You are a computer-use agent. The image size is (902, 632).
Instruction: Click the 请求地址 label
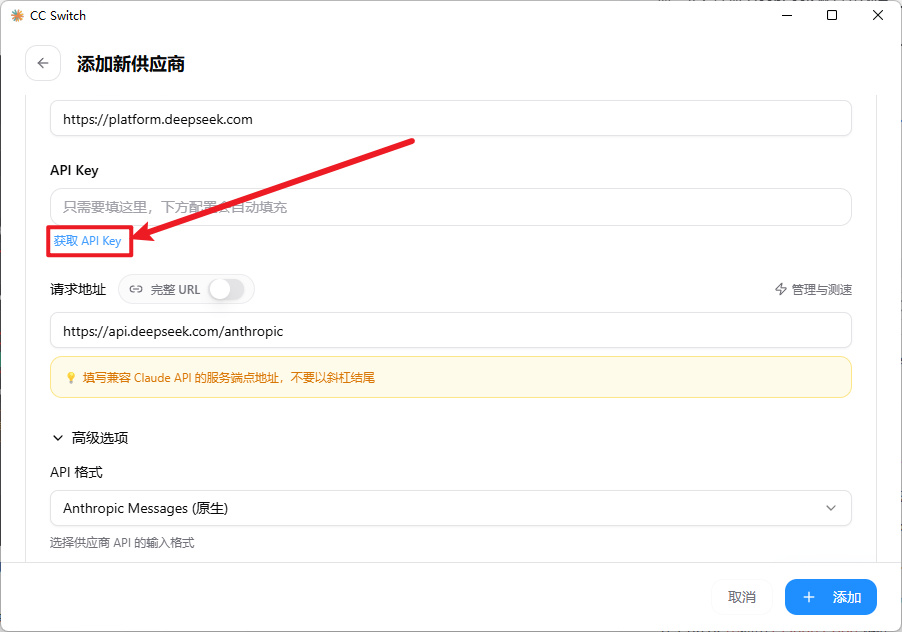pyautogui.click(x=78, y=289)
